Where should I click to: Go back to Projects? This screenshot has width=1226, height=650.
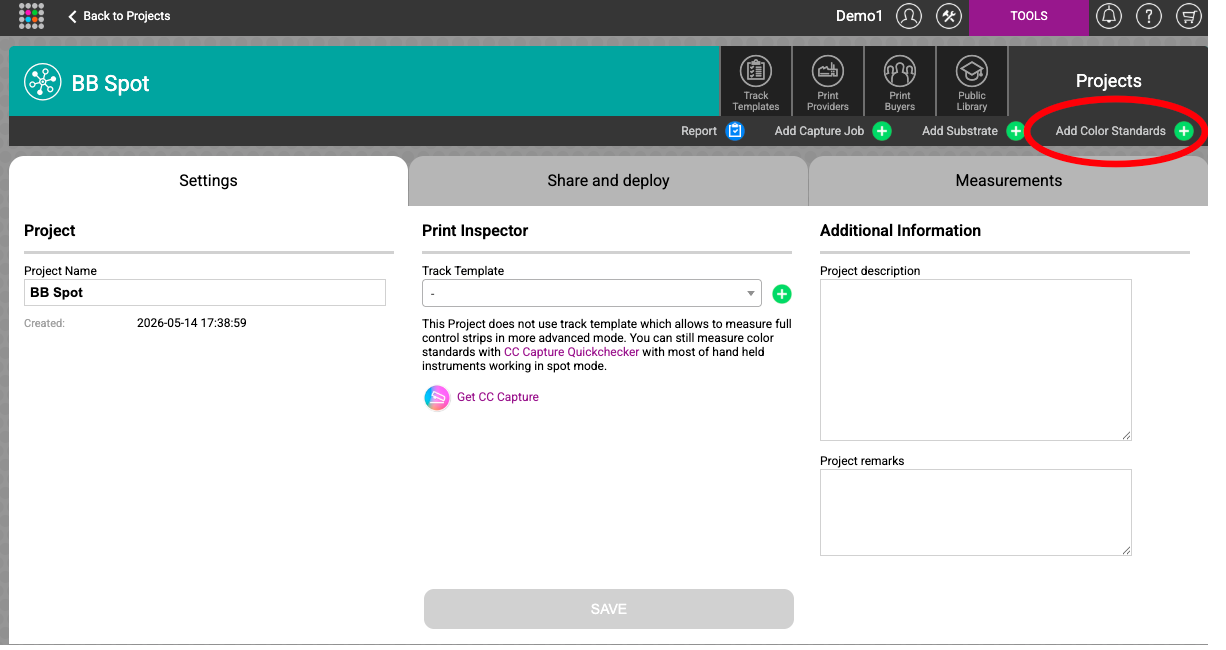(x=119, y=16)
